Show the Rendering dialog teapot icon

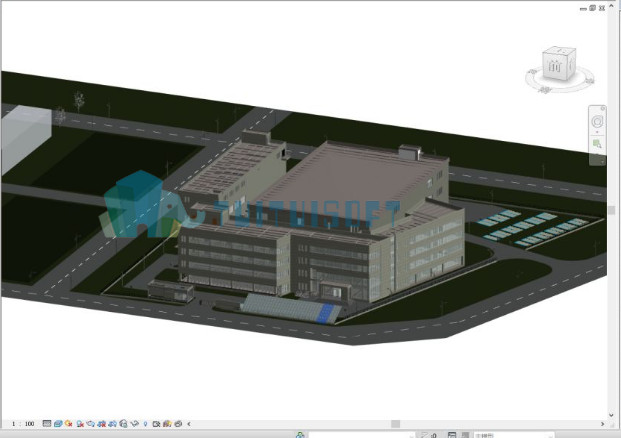[x=91, y=424]
